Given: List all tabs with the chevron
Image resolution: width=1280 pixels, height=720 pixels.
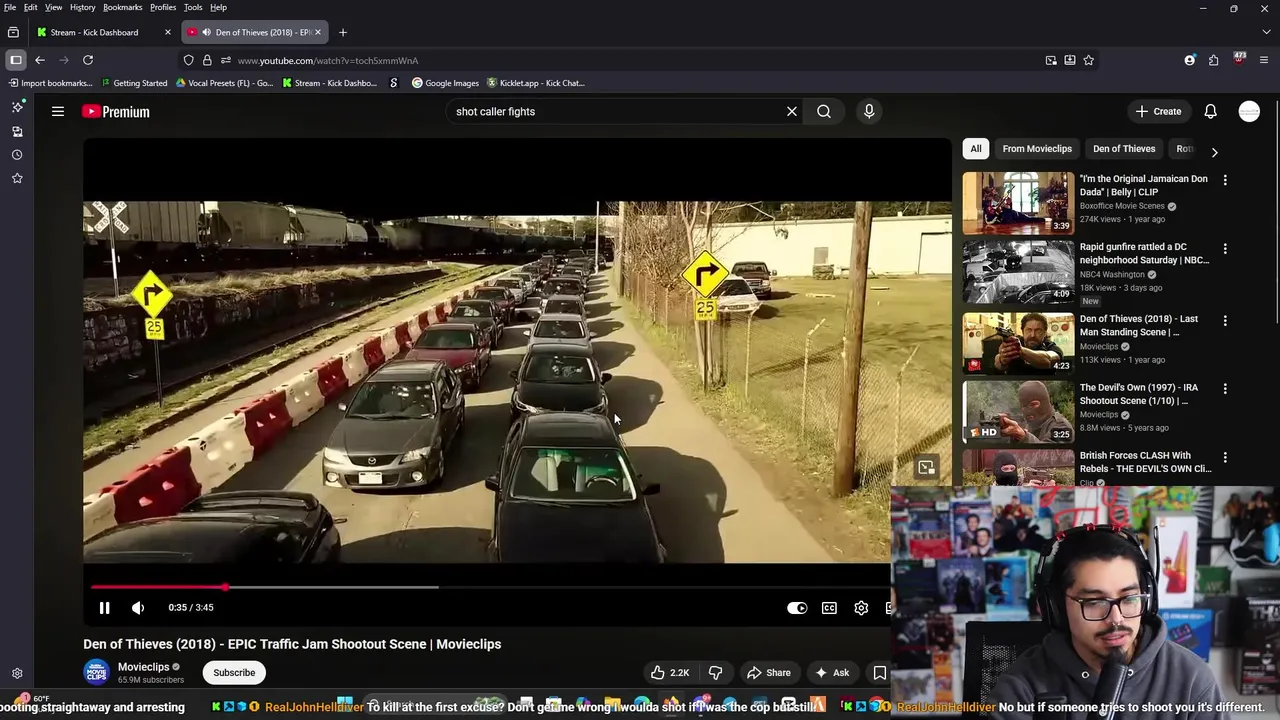Looking at the screenshot, I should 1266,32.
